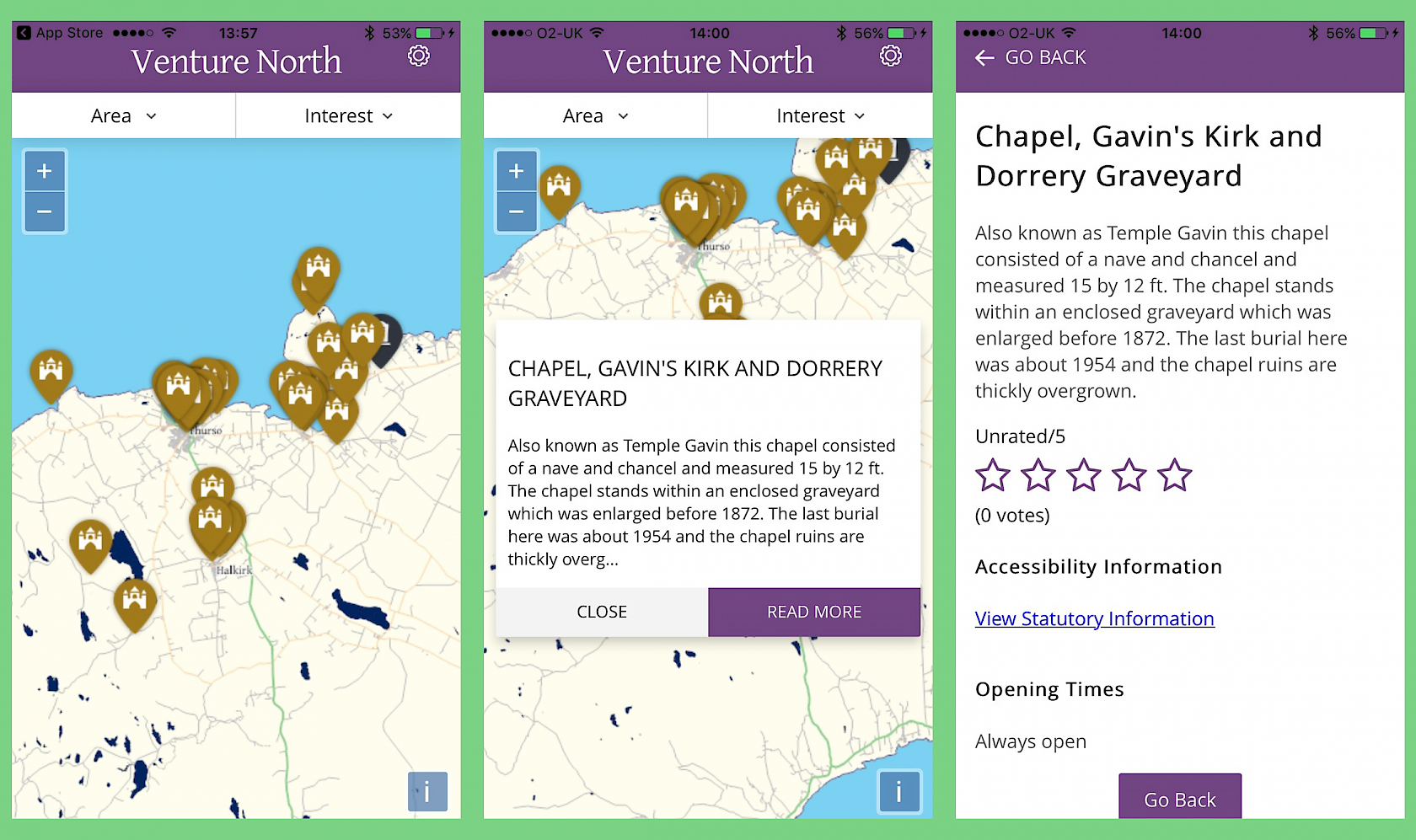Open info button on second screen map
1416x840 pixels.
(899, 792)
